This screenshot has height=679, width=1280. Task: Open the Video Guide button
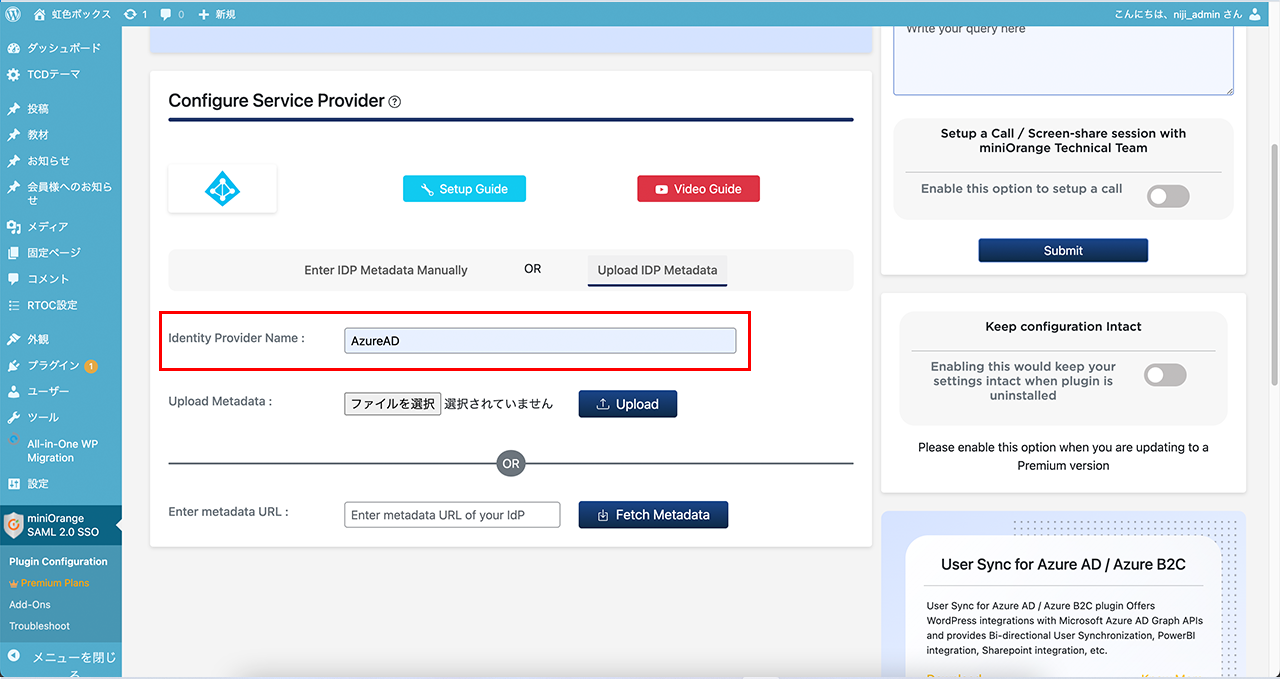coord(698,189)
